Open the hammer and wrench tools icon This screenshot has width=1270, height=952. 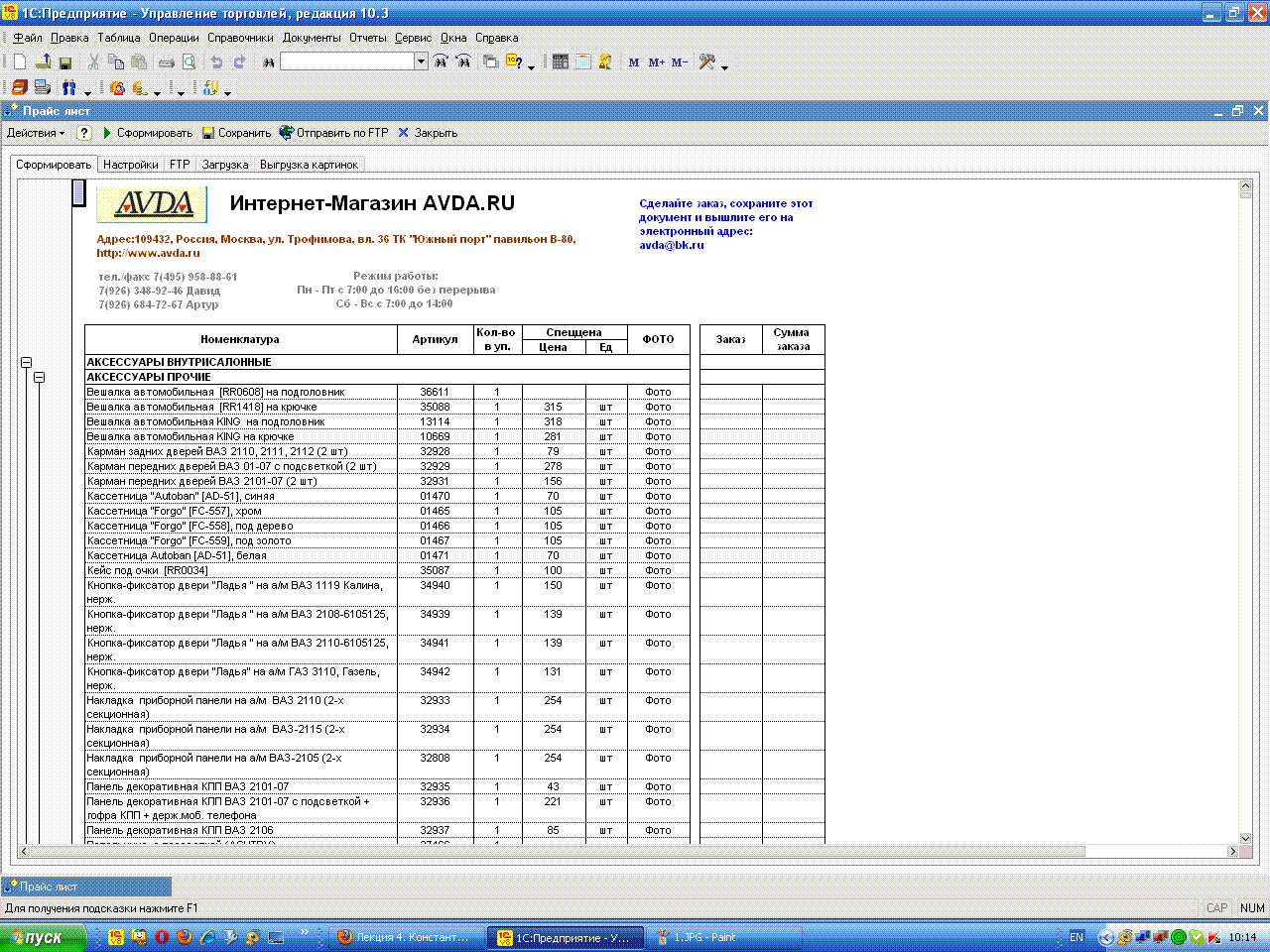[706, 61]
